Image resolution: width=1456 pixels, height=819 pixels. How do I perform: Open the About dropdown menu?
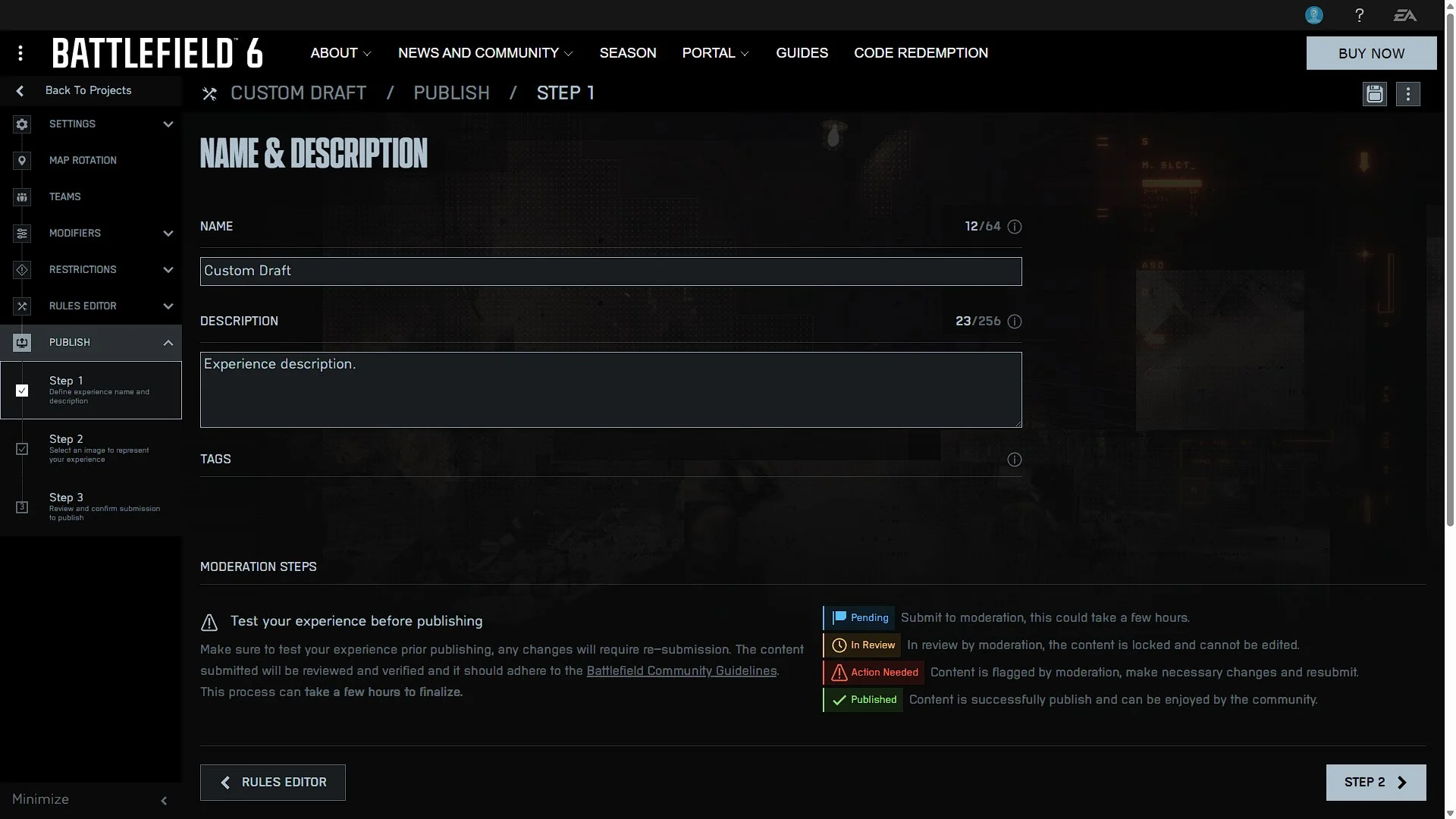coord(340,53)
